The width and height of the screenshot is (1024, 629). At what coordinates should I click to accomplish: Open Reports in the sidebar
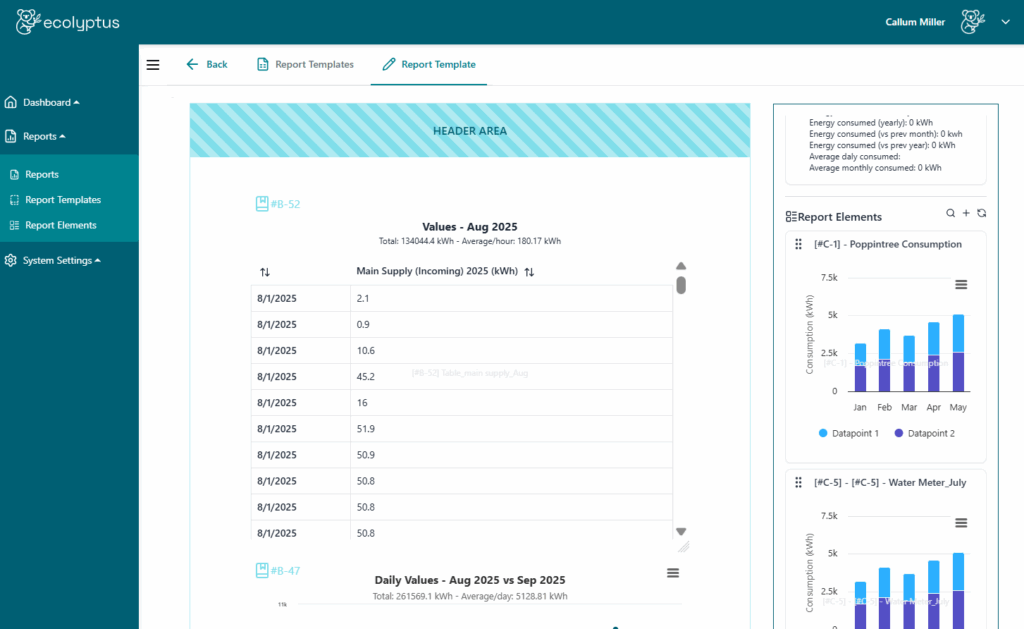[42, 174]
